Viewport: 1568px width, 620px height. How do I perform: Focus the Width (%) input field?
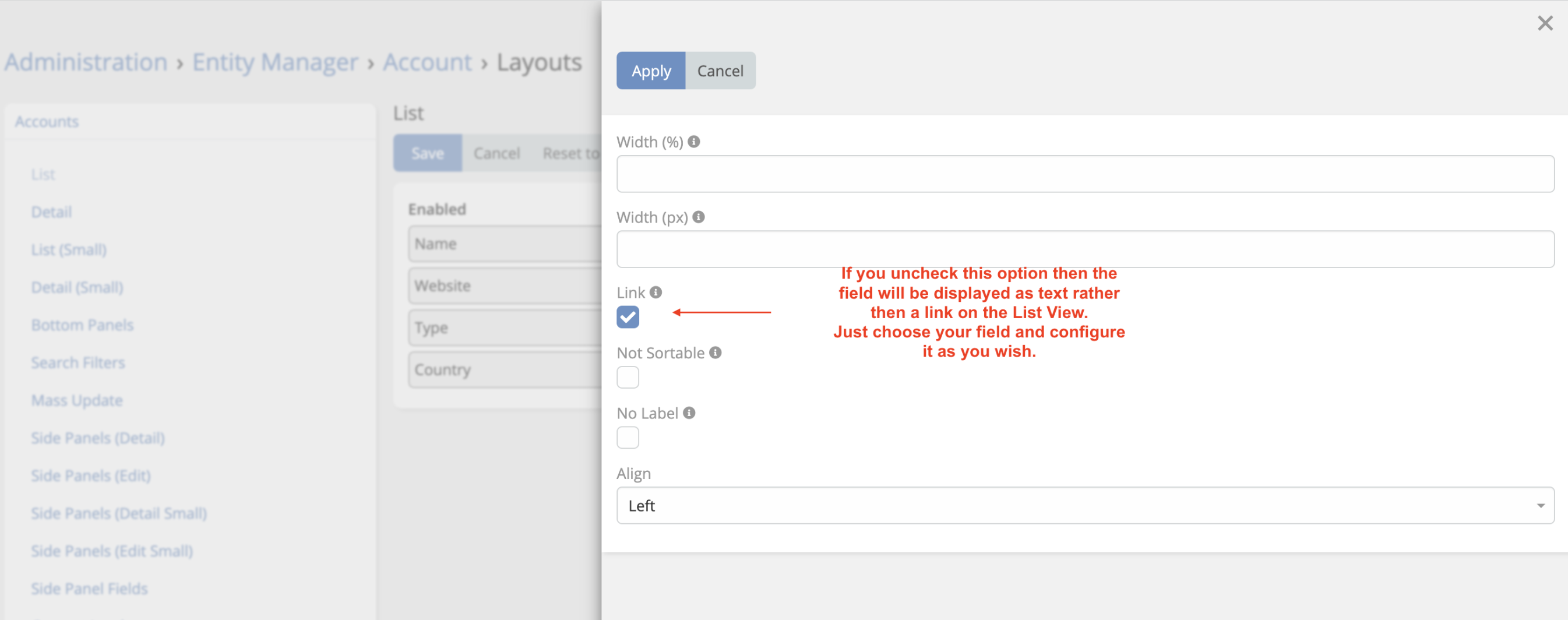pyautogui.click(x=1085, y=174)
